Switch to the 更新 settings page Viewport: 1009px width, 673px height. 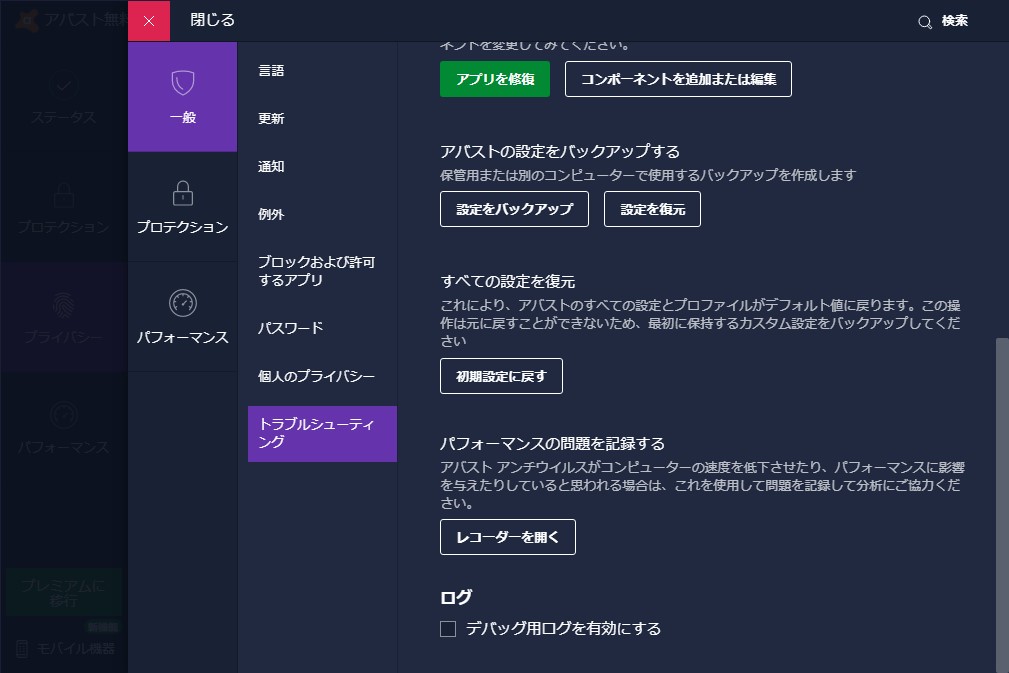coord(270,118)
